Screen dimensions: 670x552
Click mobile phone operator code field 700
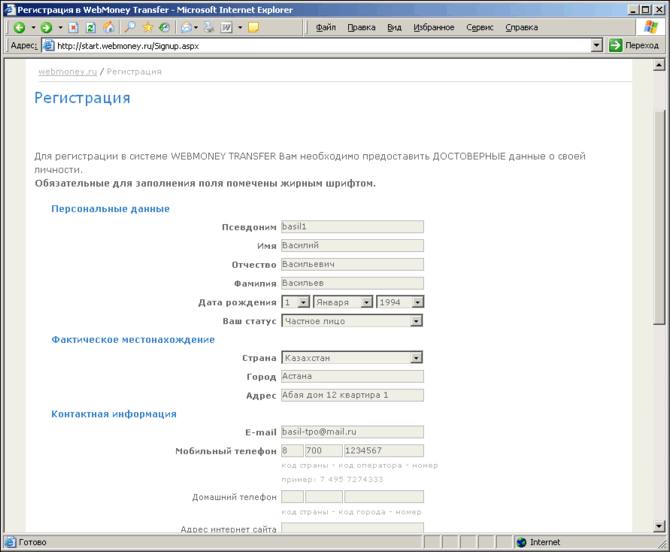[324, 451]
